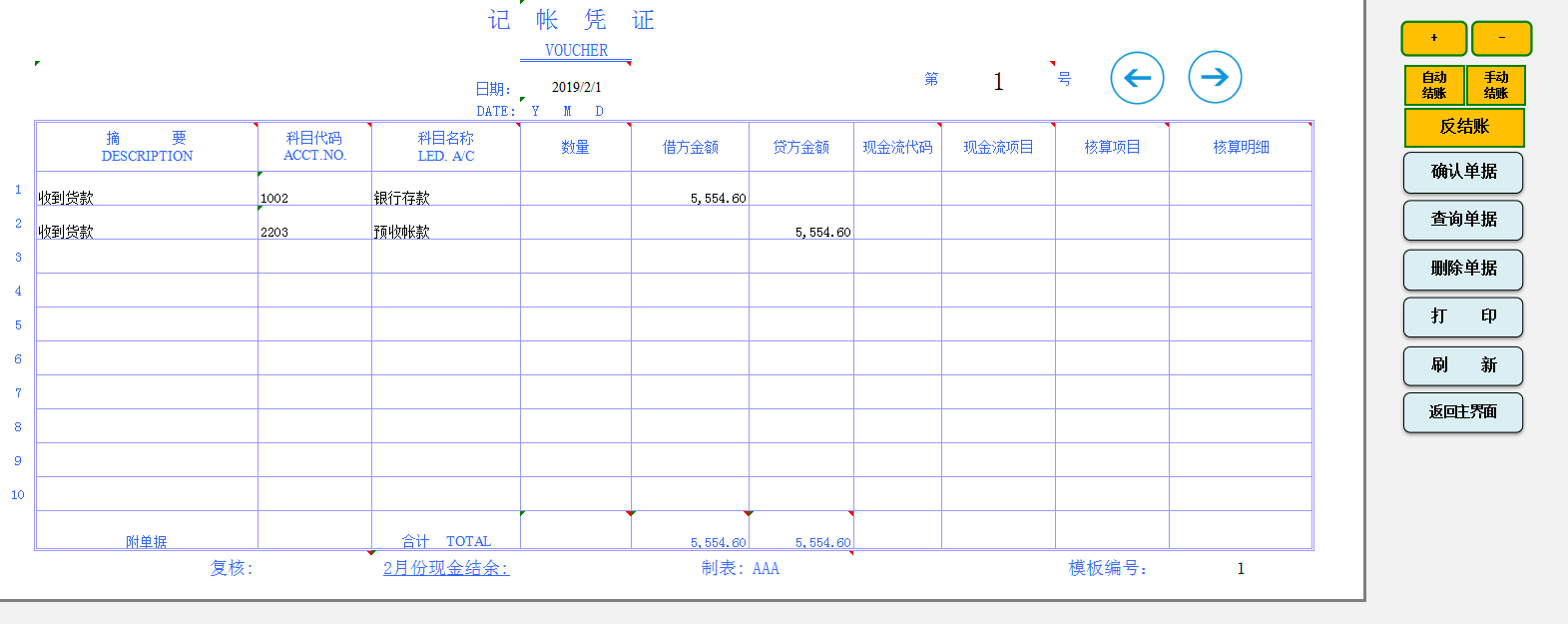
Task: Click the row number 5 label
Action: tap(18, 324)
